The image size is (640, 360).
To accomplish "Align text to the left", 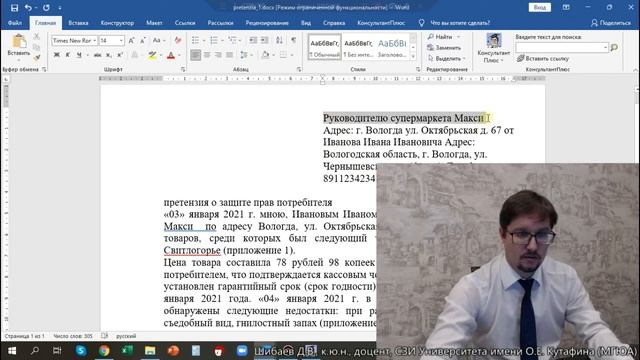I will coord(196,55).
